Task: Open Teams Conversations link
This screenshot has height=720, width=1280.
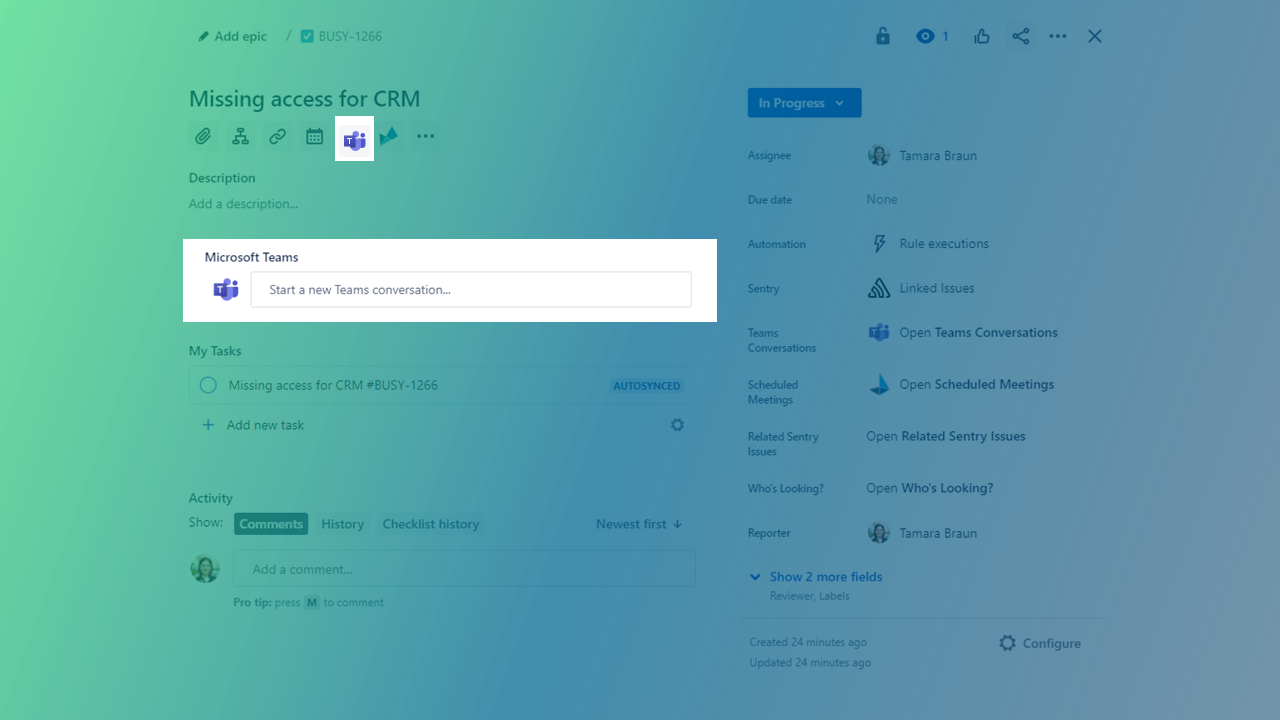Action: tap(978, 333)
